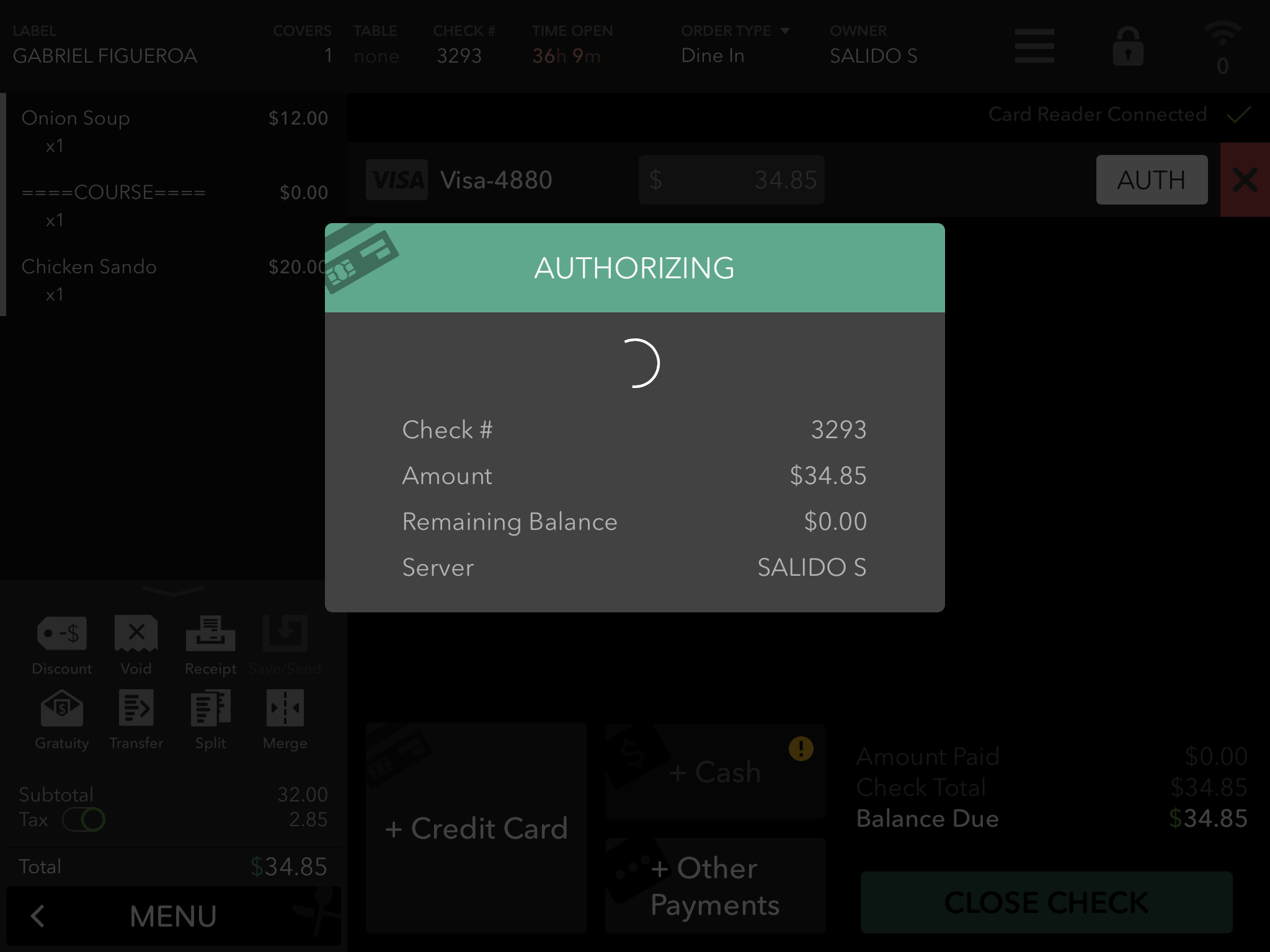This screenshot has height=952, width=1270.
Task: Tap the Void receipt icon
Action: (136, 633)
